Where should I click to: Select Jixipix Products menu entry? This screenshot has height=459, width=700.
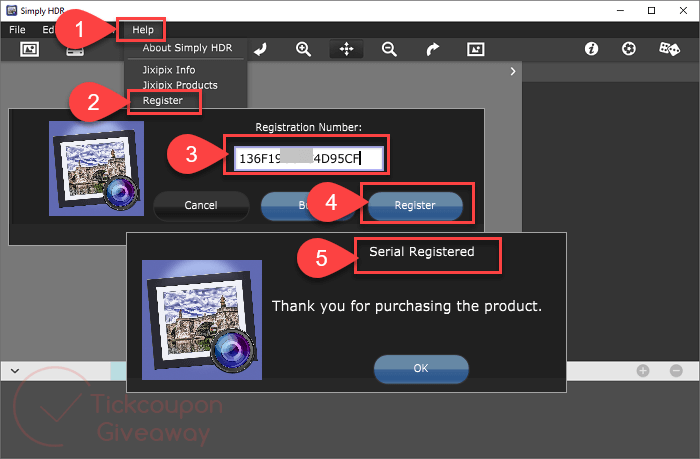click(179, 85)
